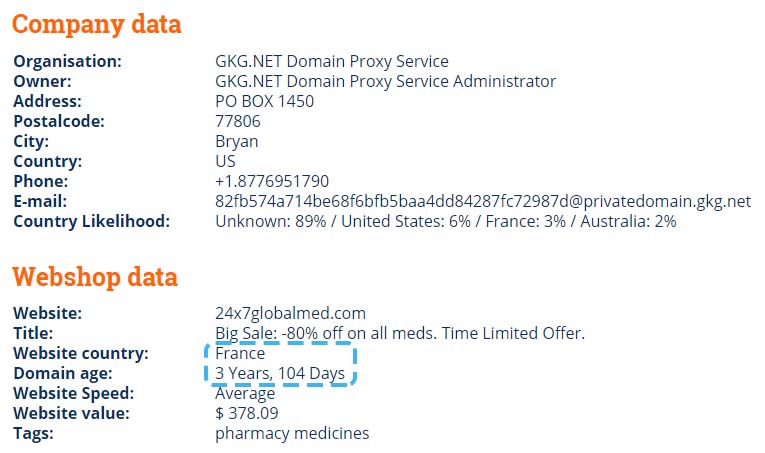
Task: Click the Big Sale title text
Action: 400,333
